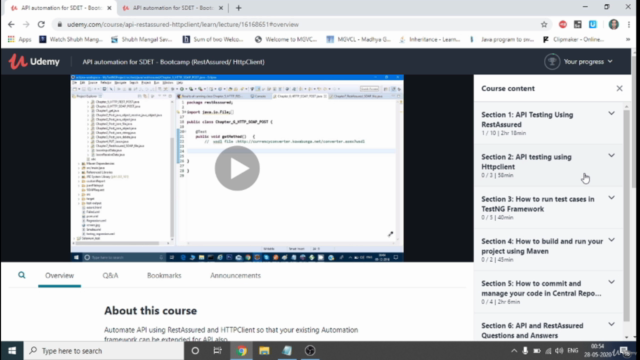Image resolution: width=640 pixels, height=360 pixels.
Task: Open the Clipmaker - Online... bookmark
Action: (573, 39)
